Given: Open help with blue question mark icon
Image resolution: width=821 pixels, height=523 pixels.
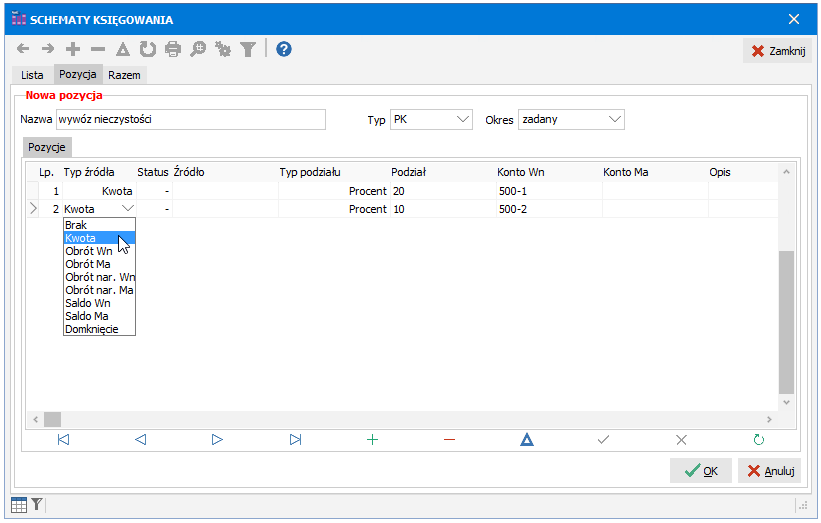Looking at the screenshot, I should [284, 49].
